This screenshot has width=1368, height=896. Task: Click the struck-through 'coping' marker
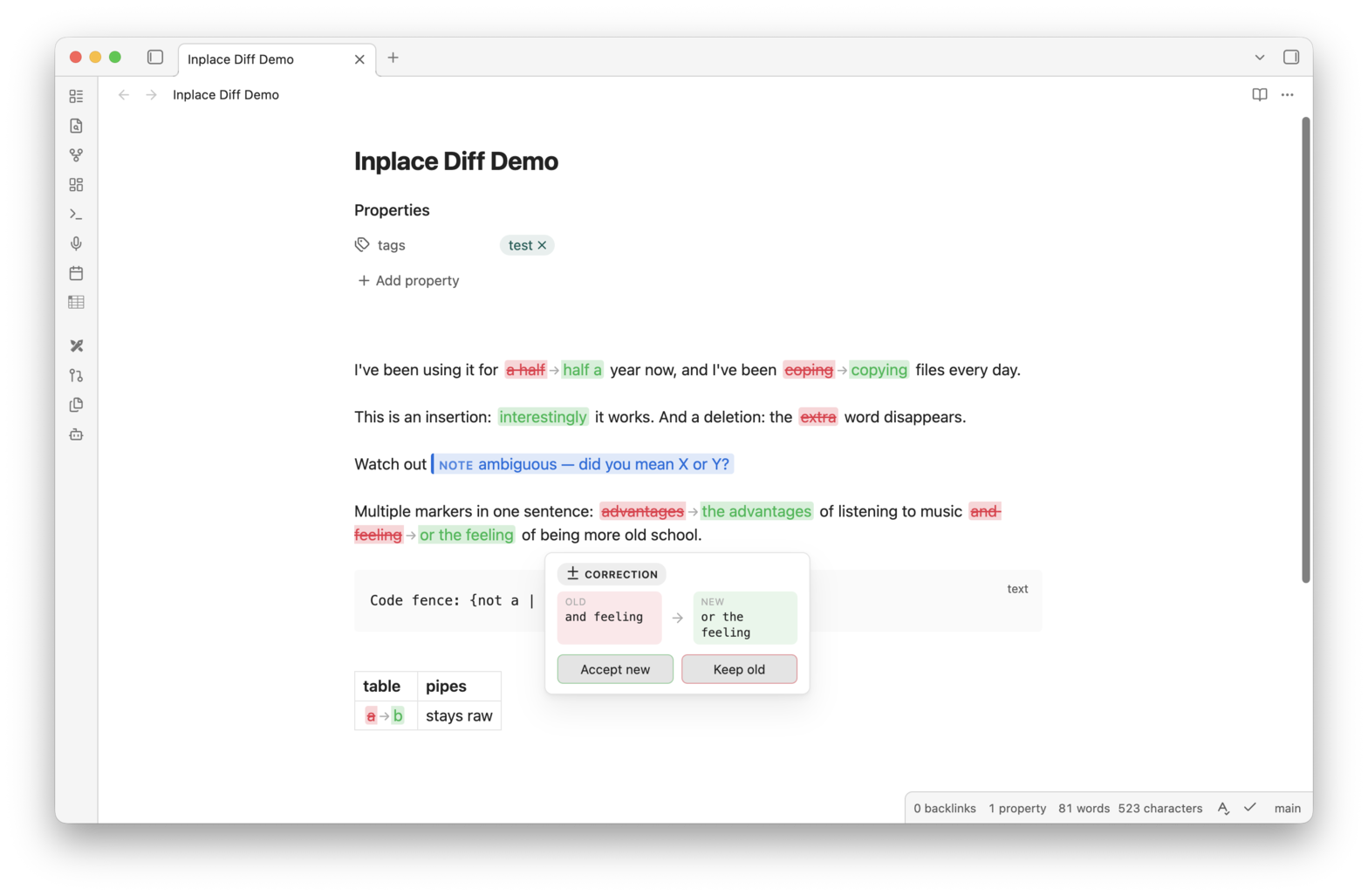click(x=809, y=370)
